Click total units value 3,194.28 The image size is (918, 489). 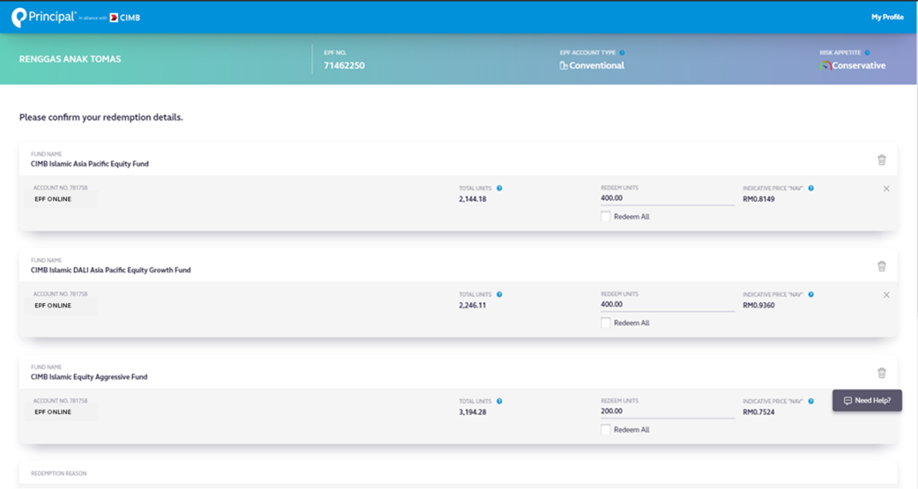[472, 412]
